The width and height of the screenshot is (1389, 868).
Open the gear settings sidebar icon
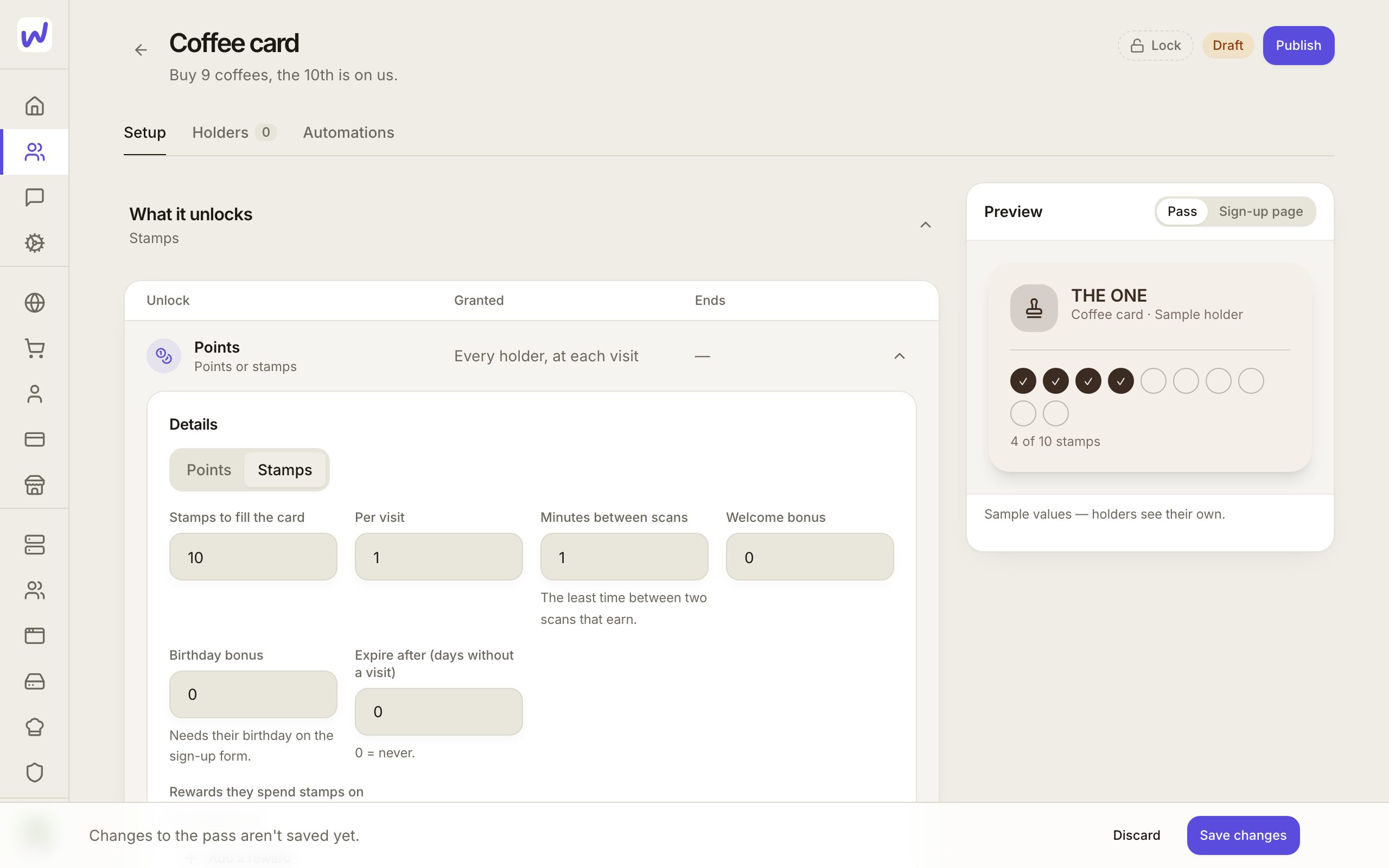(34, 243)
